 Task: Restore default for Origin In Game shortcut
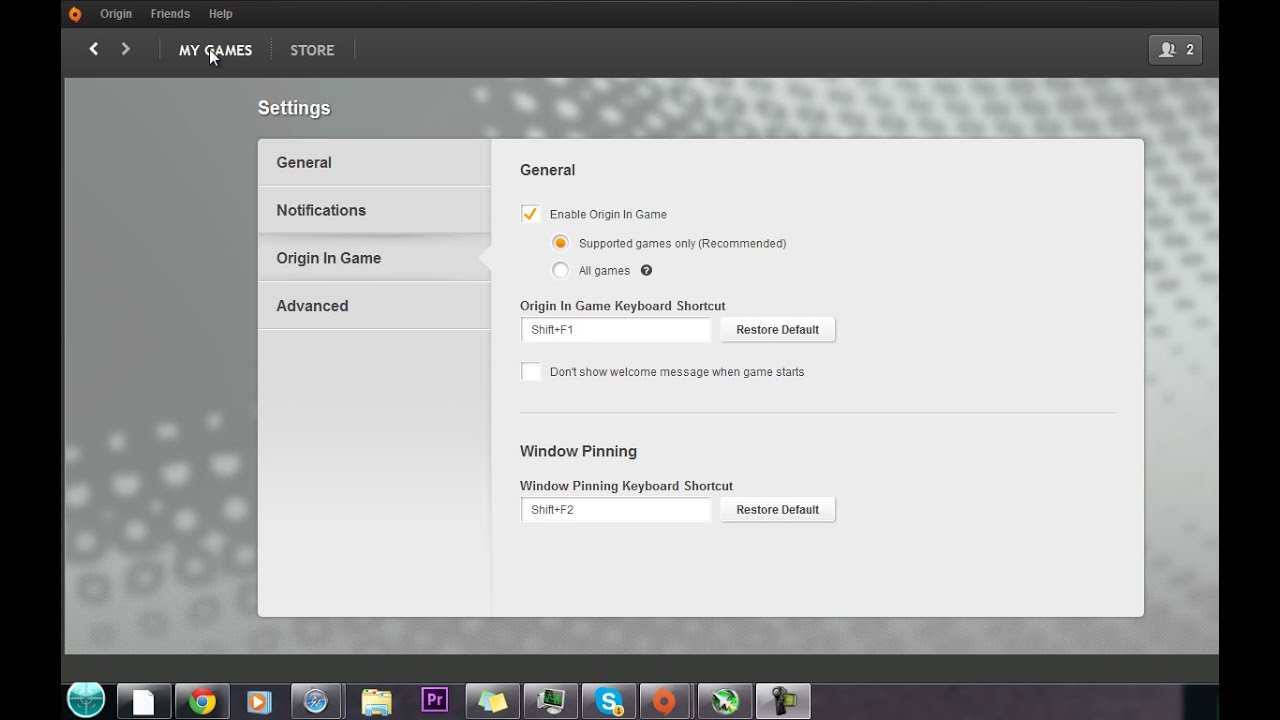point(778,330)
